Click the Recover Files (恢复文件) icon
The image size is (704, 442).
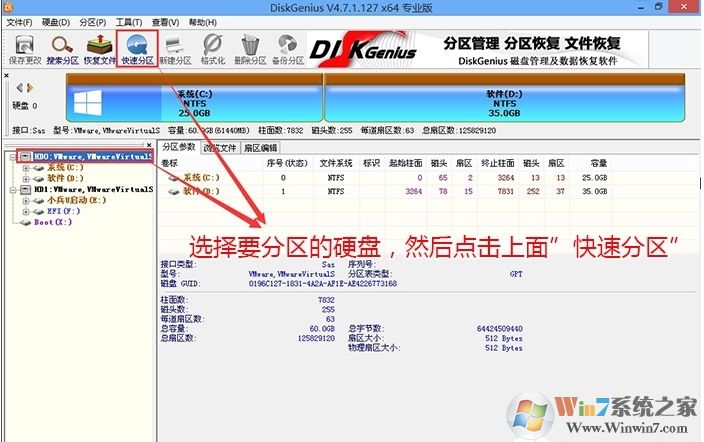point(100,49)
